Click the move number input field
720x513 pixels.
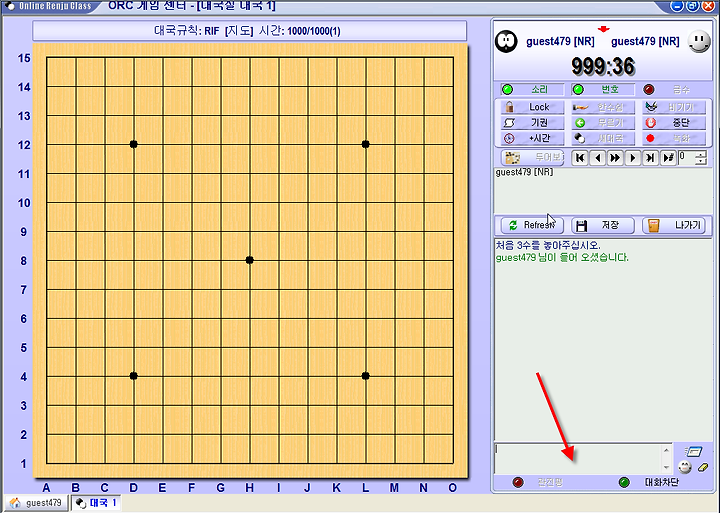click(686, 158)
